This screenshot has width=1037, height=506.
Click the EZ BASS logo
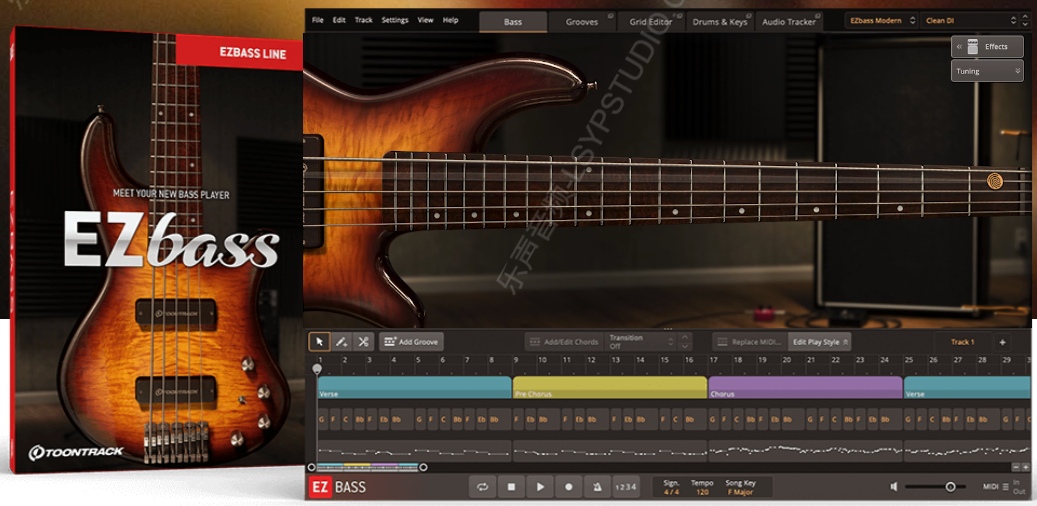point(337,487)
